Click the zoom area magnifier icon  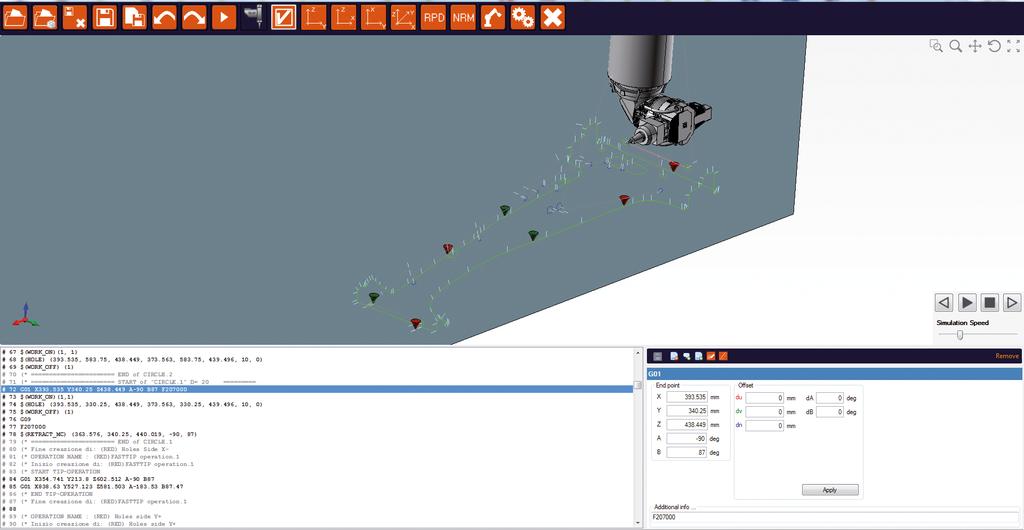[936, 46]
